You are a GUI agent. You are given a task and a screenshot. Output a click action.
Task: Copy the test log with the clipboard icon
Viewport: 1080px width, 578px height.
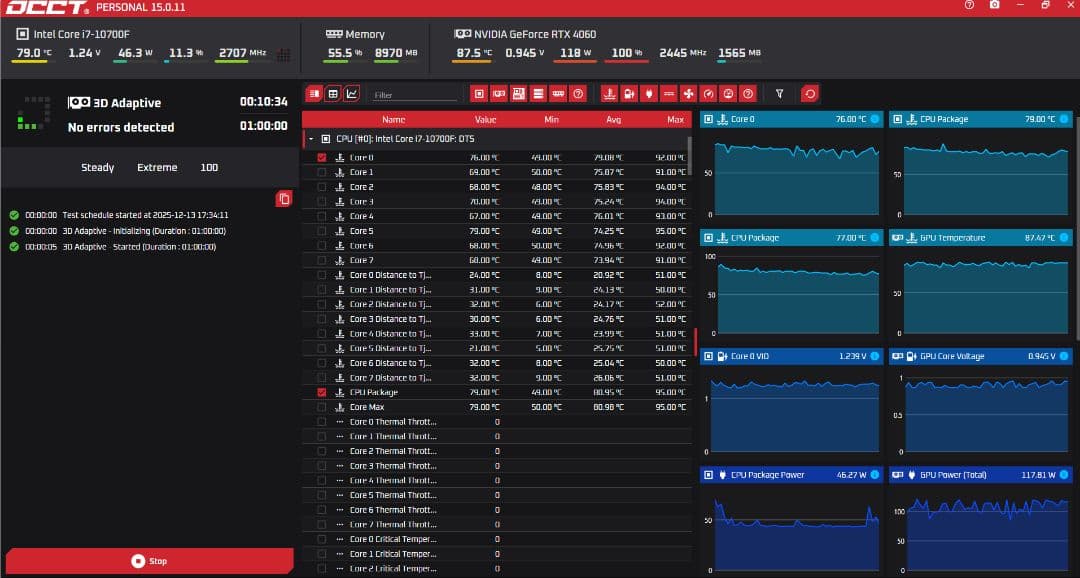pos(284,199)
